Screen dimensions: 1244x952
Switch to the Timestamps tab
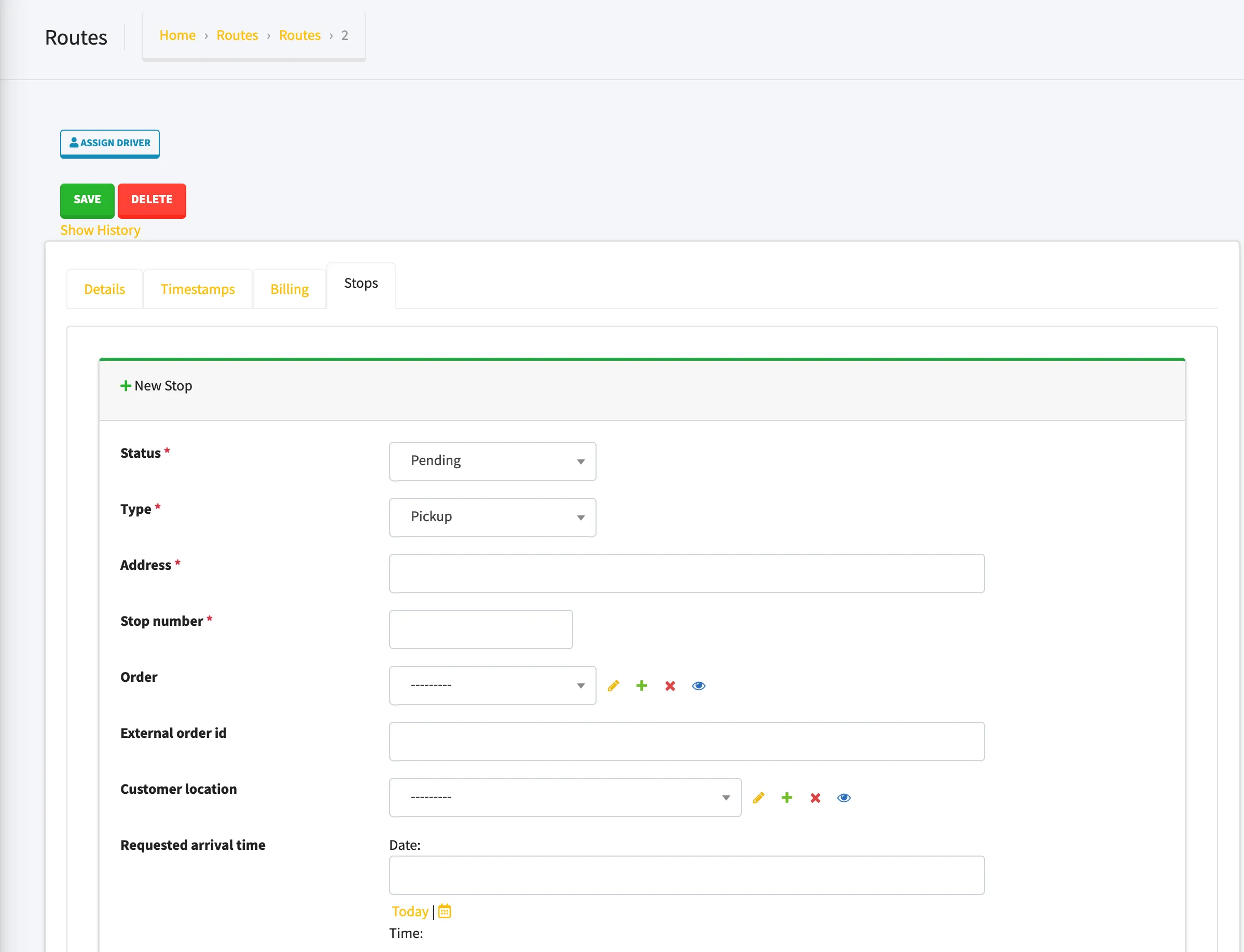coord(197,289)
